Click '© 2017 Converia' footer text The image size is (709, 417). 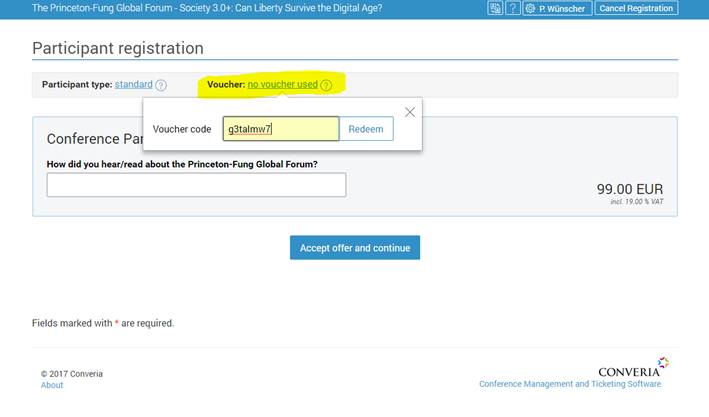[72, 374]
